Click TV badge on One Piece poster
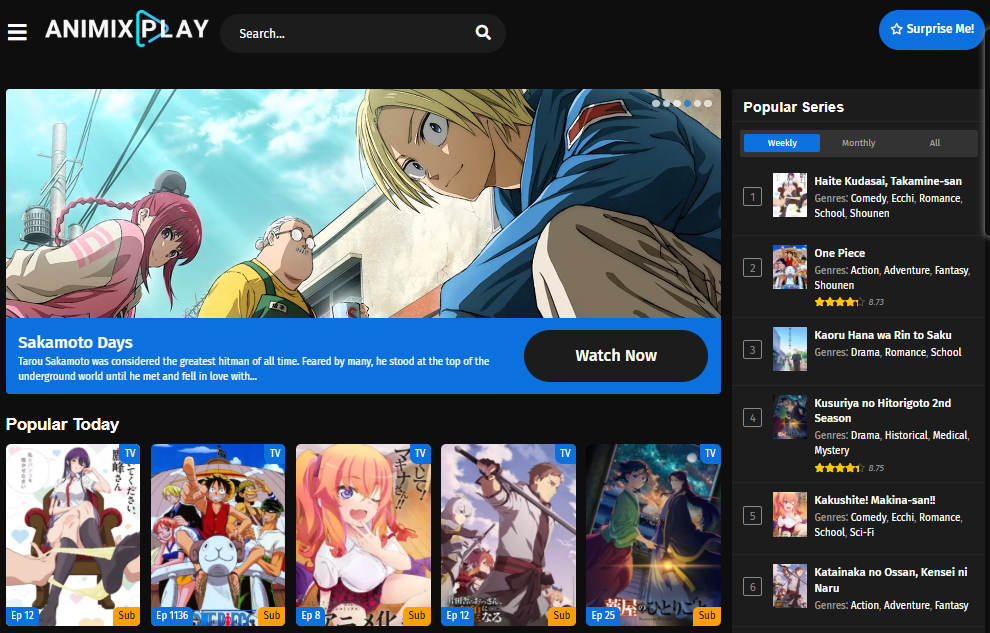The height and width of the screenshot is (633, 990). click(x=275, y=453)
